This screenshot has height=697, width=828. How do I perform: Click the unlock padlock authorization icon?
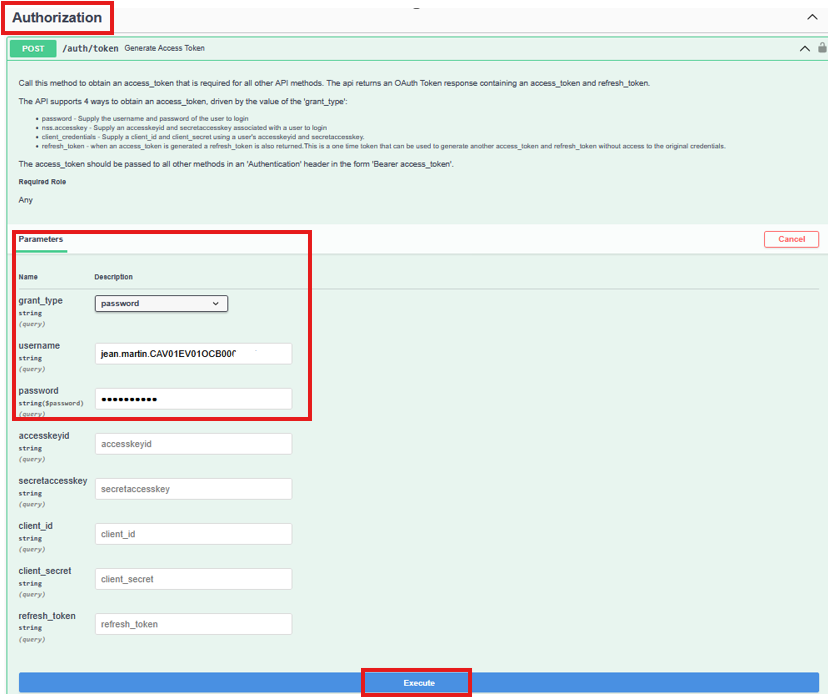pyautogui.click(x=822, y=48)
